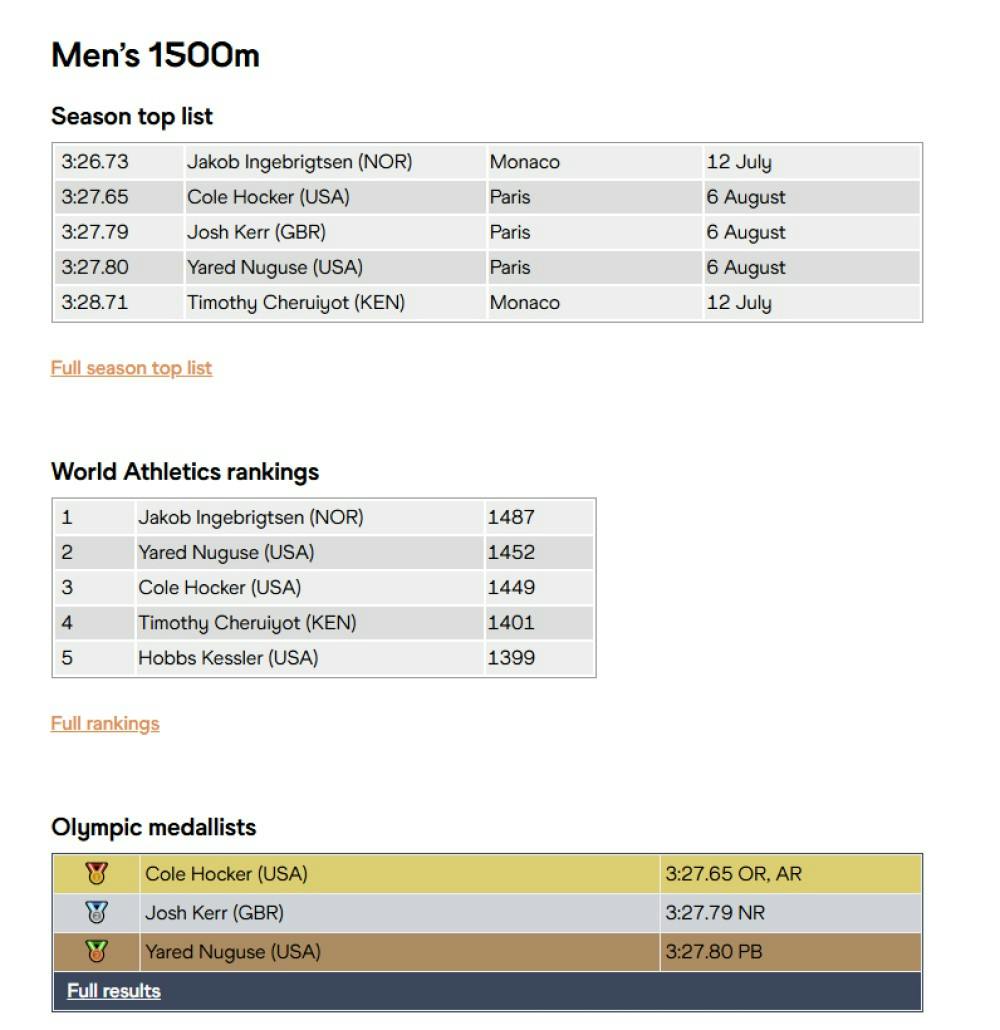Select Timothy Cheruiyot in season top list
The image size is (1000, 1030).
point(296,302)
